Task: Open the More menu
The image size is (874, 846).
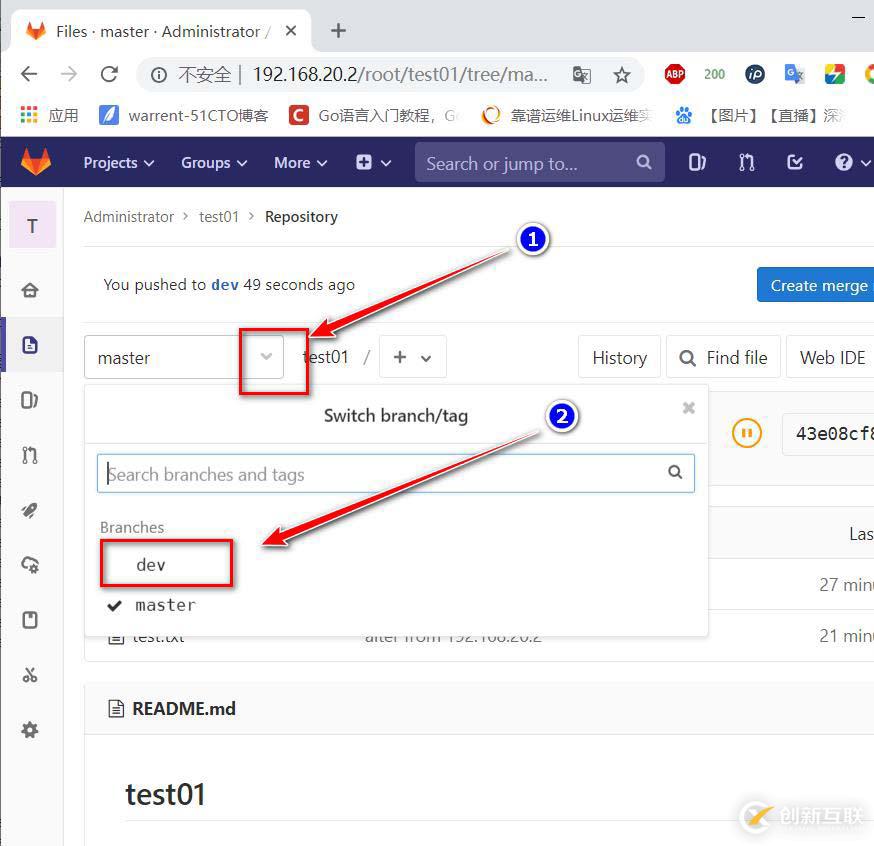Action: tap(300, 163)
